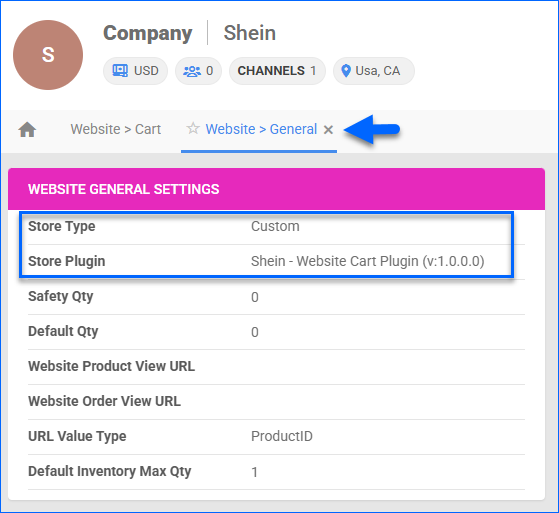Image resolution: width=559 pixels, height=513 pixels.
Task: Click the Default Inventory Max Qty label
Action: click(110, 471)
